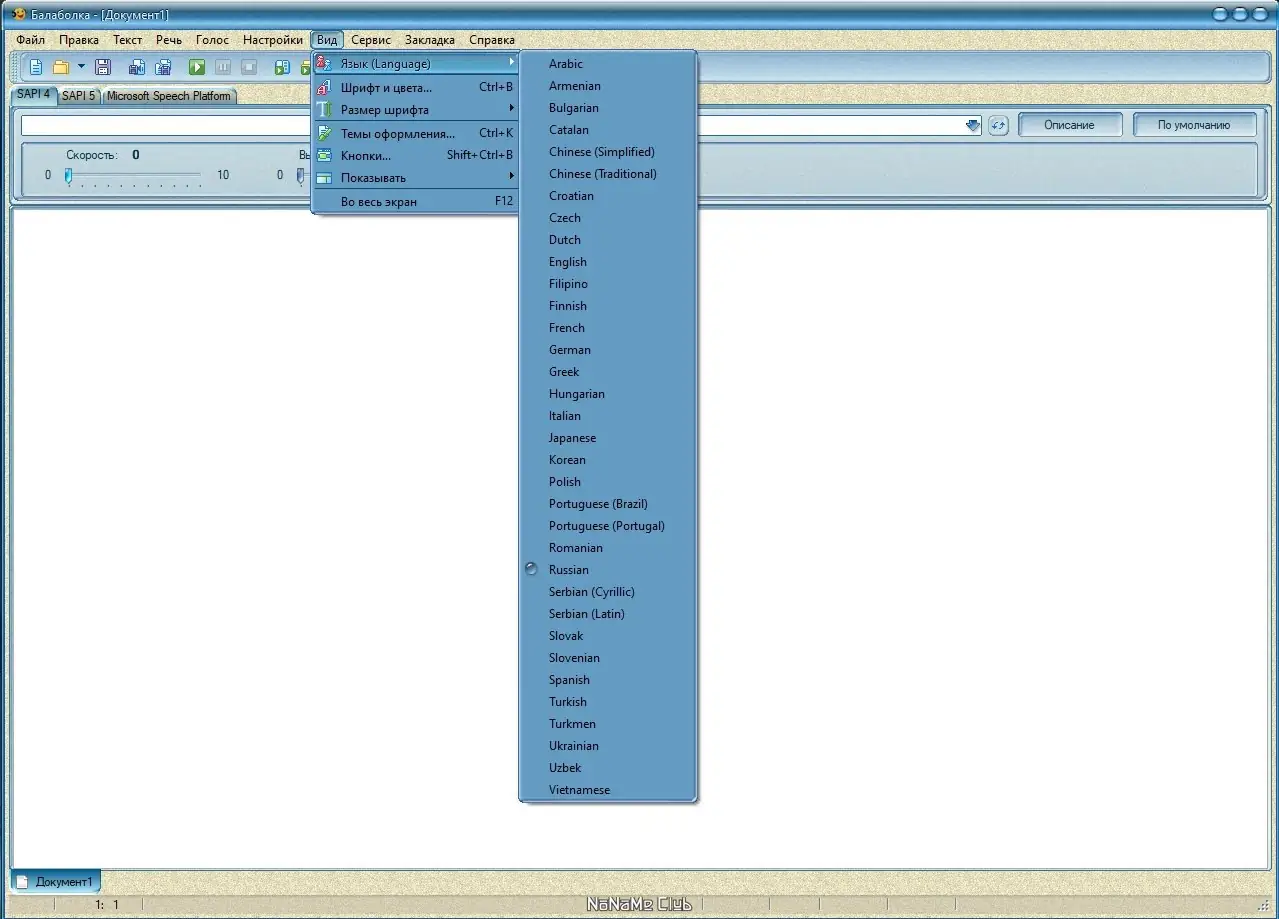Select Spanish language
1279x919 pixels.
coord(607,680)
